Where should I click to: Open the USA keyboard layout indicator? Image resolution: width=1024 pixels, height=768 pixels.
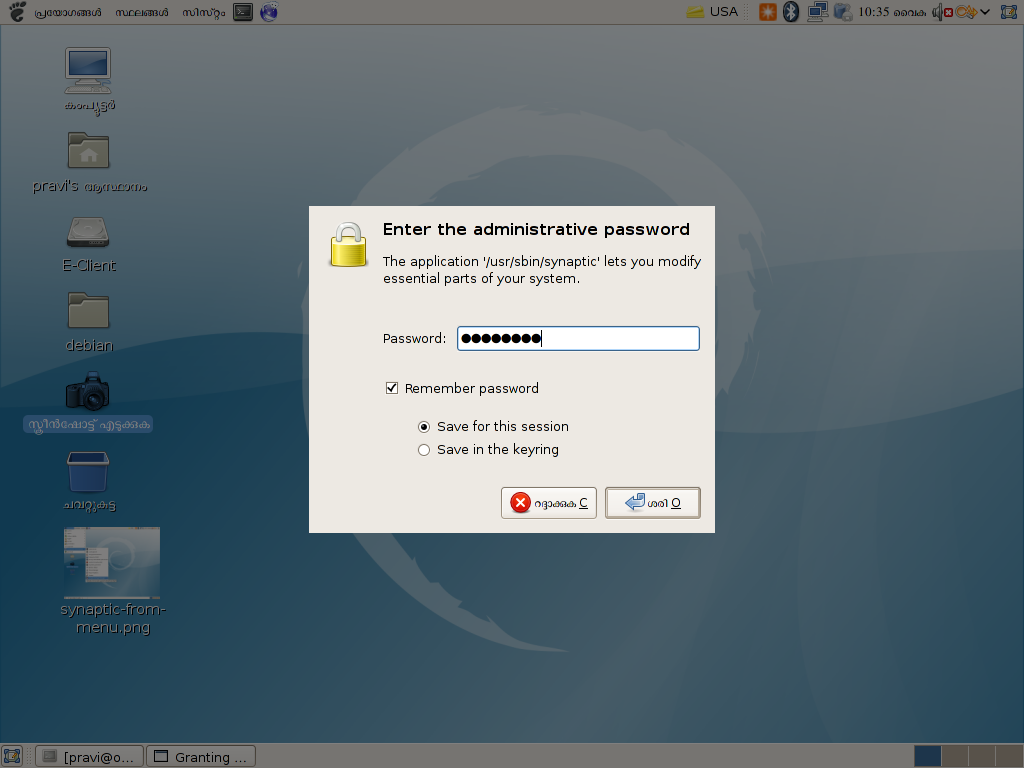point(712,12)
